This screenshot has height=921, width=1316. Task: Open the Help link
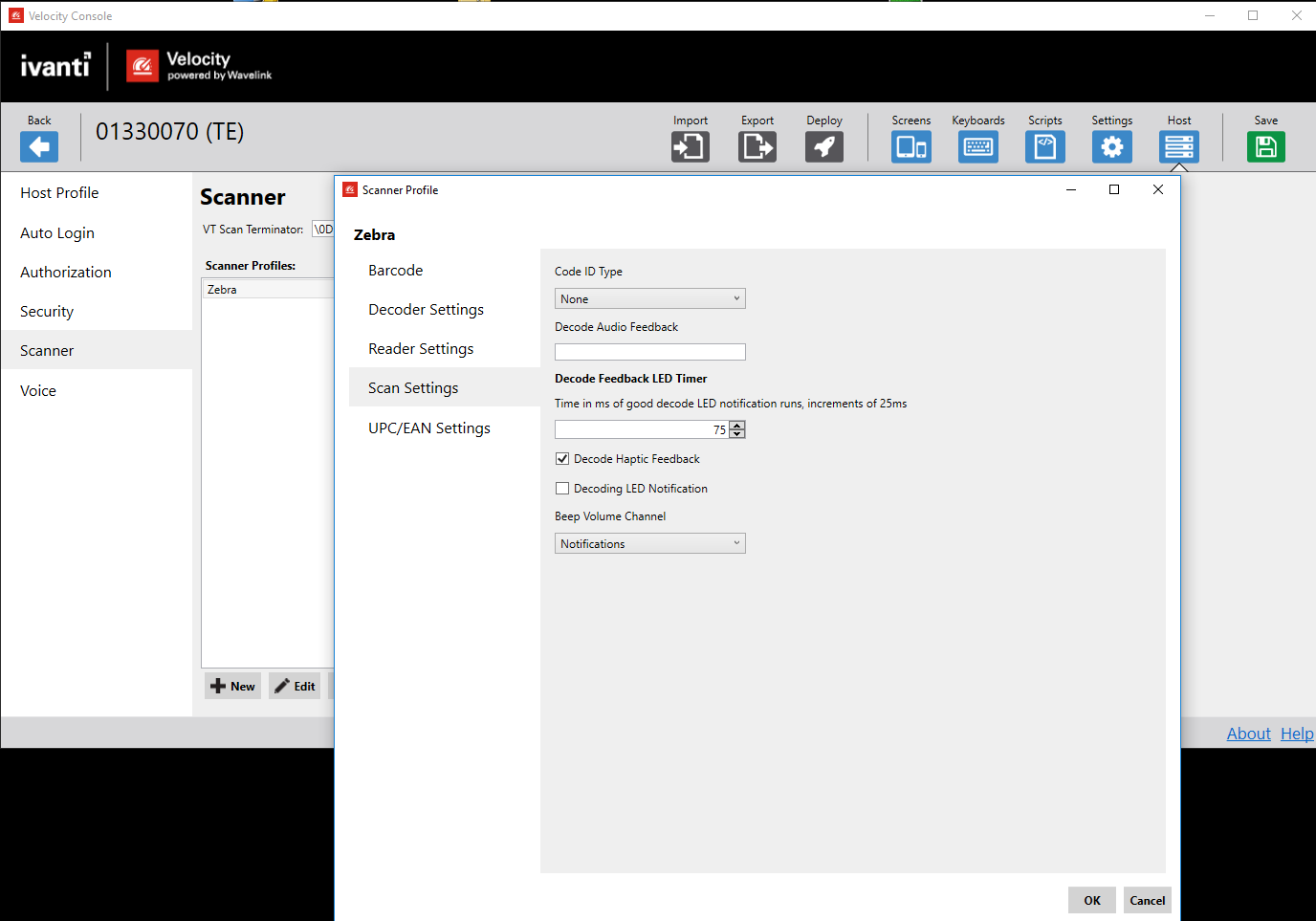[x=1297, y=733]
